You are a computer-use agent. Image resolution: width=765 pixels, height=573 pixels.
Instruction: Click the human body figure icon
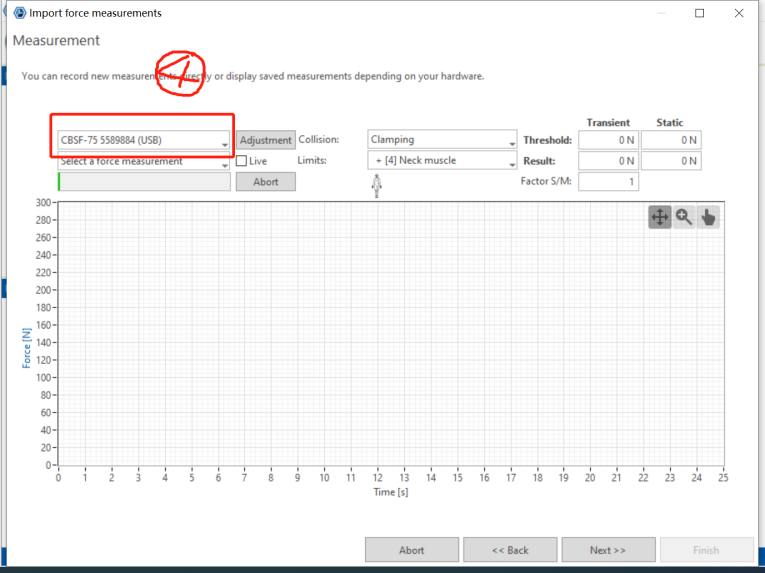point(377,186)
